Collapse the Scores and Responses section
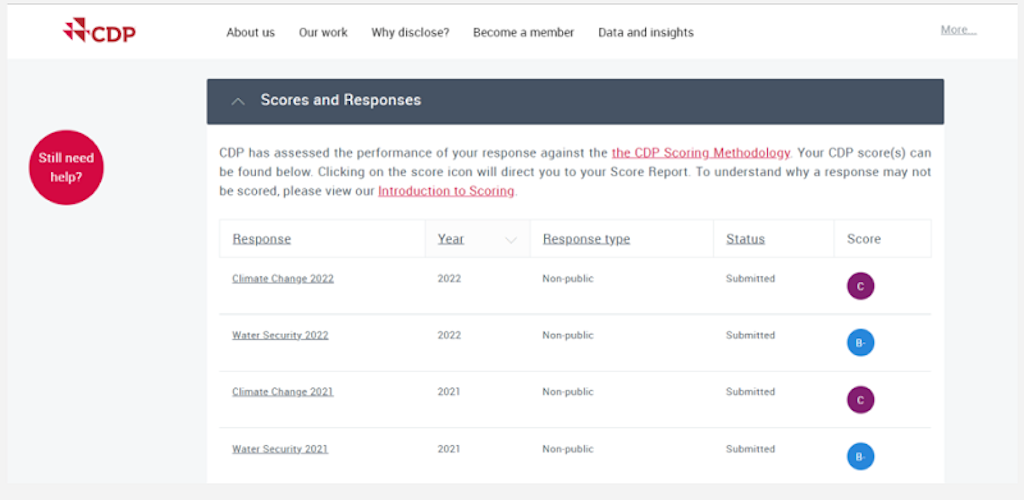This screenshot has height=500, width=1024. click(x=238, y=101)
